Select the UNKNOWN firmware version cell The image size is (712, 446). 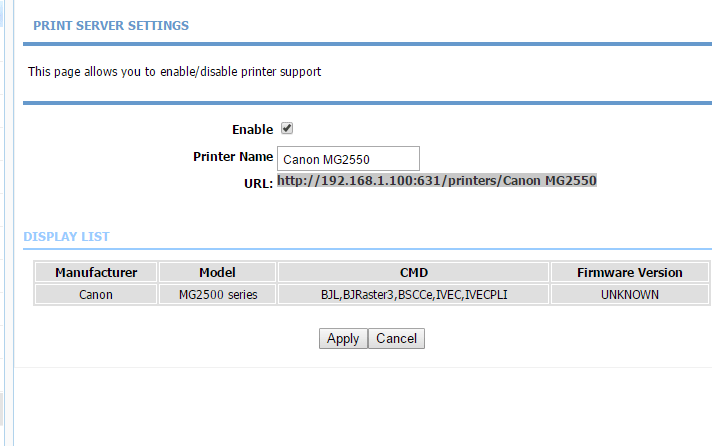click(630, 294)
